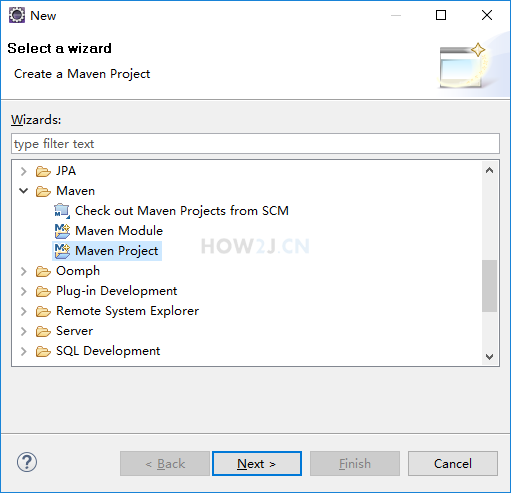This screenshot has width=511, height=493.
Task: Expand the Server category
Action: pos(23,331)
